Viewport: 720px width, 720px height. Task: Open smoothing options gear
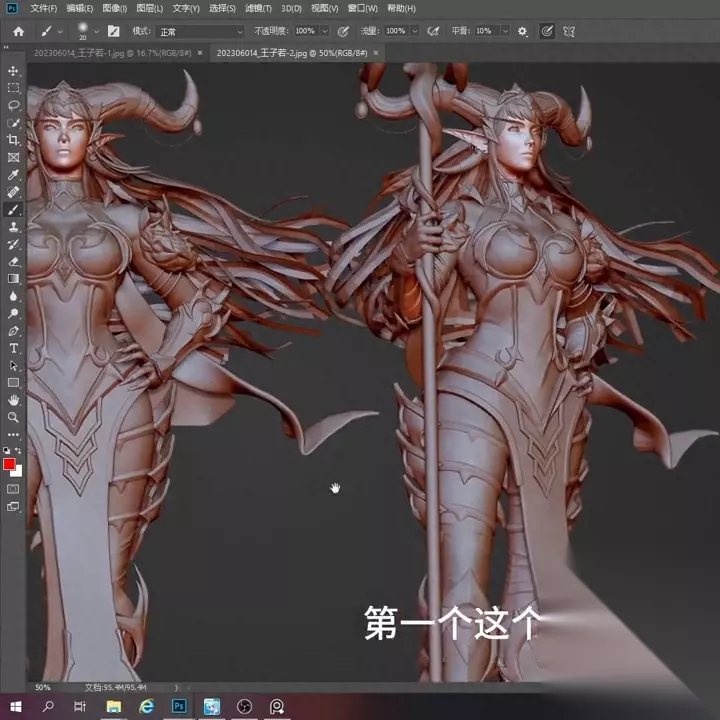(x=523, y=31)
